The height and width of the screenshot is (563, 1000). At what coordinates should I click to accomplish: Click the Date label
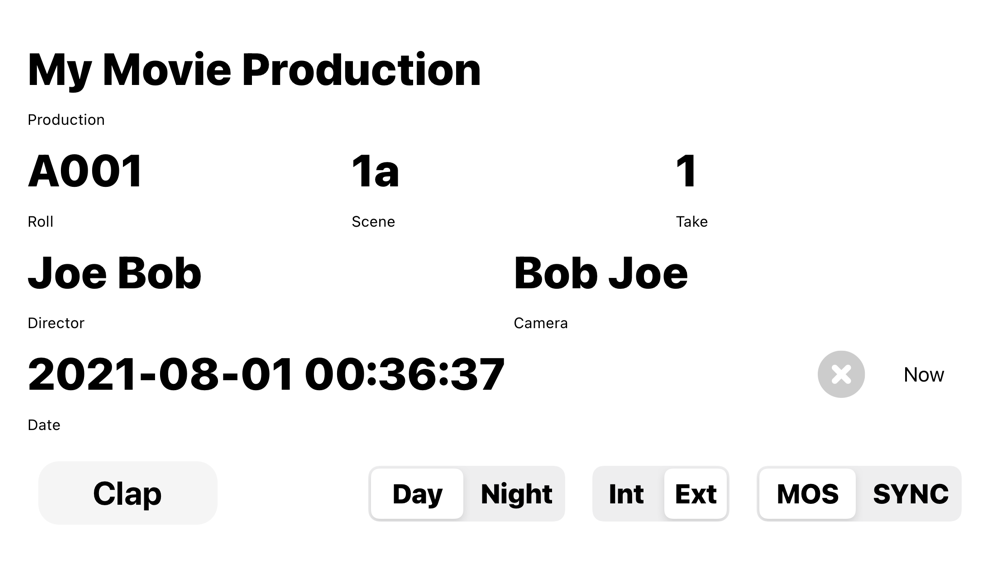44,425
